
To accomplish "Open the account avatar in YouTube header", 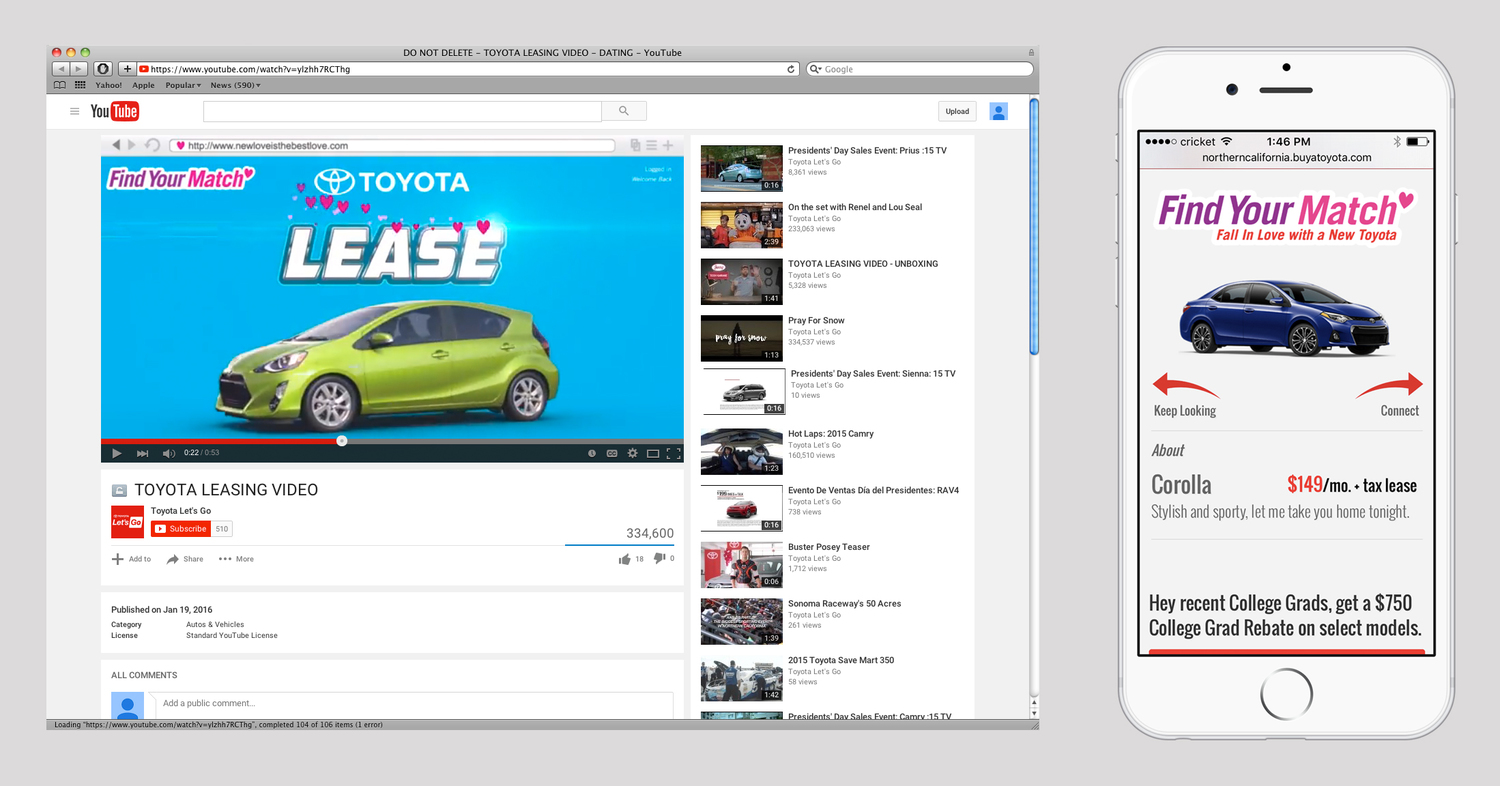I will click(x=998, y=111).
